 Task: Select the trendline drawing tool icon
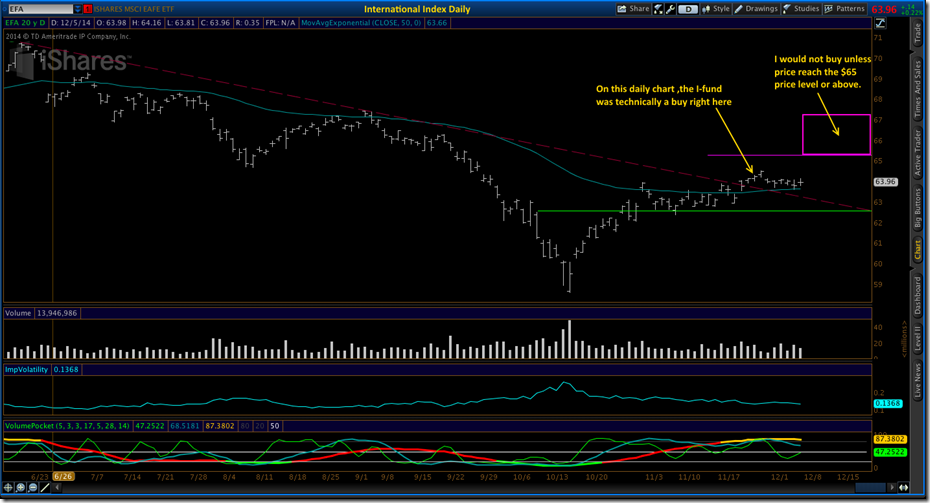pos(45,488)
